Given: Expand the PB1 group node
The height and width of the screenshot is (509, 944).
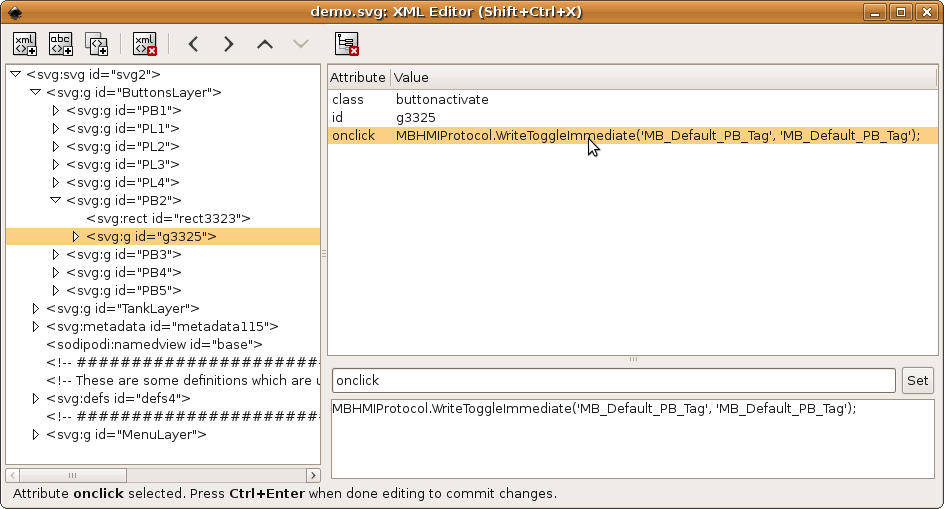Looking at the screenshot, I should coord(55,110).
